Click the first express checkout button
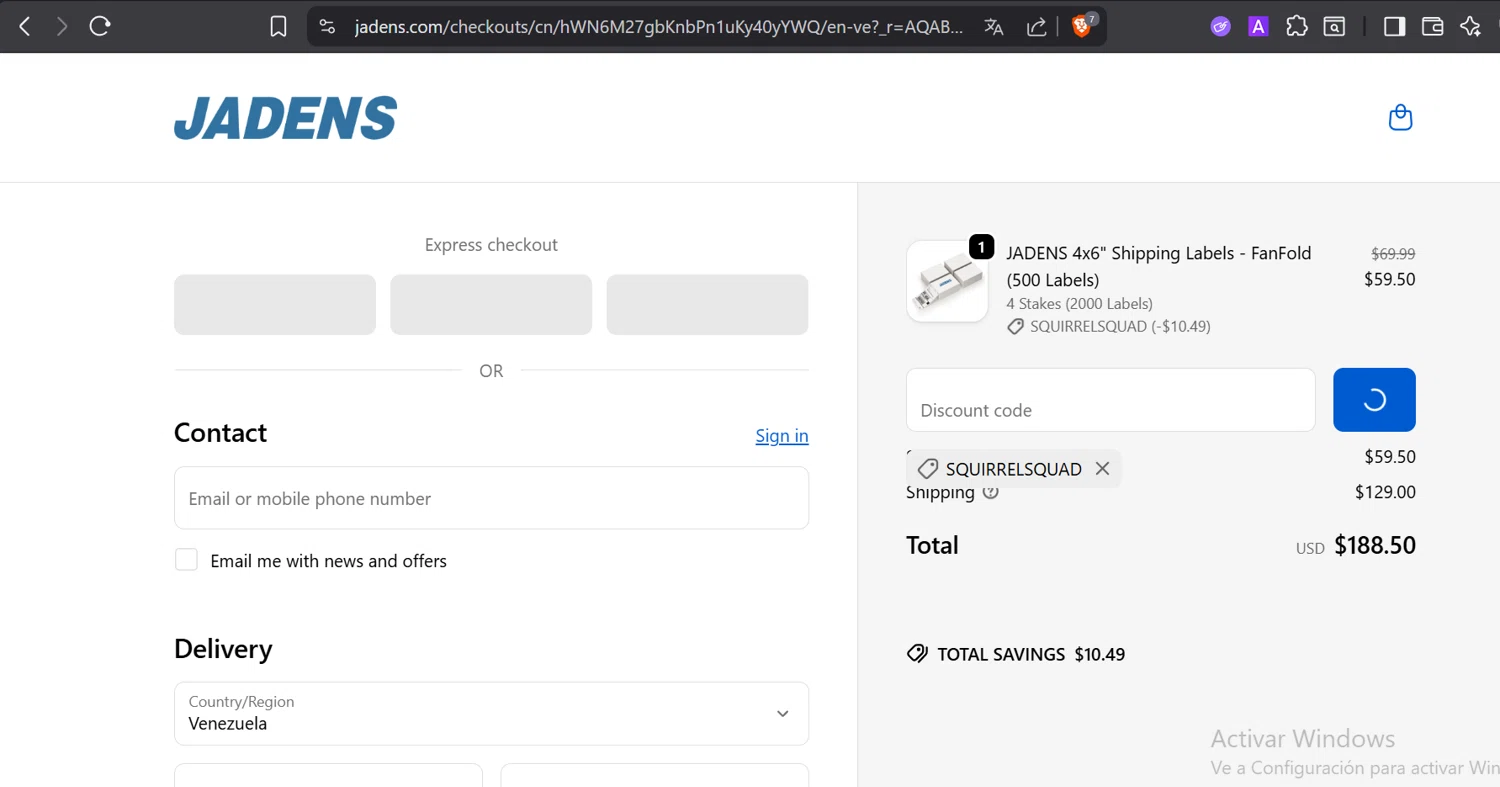The image size is (1500, 787). tap(275, 305)
